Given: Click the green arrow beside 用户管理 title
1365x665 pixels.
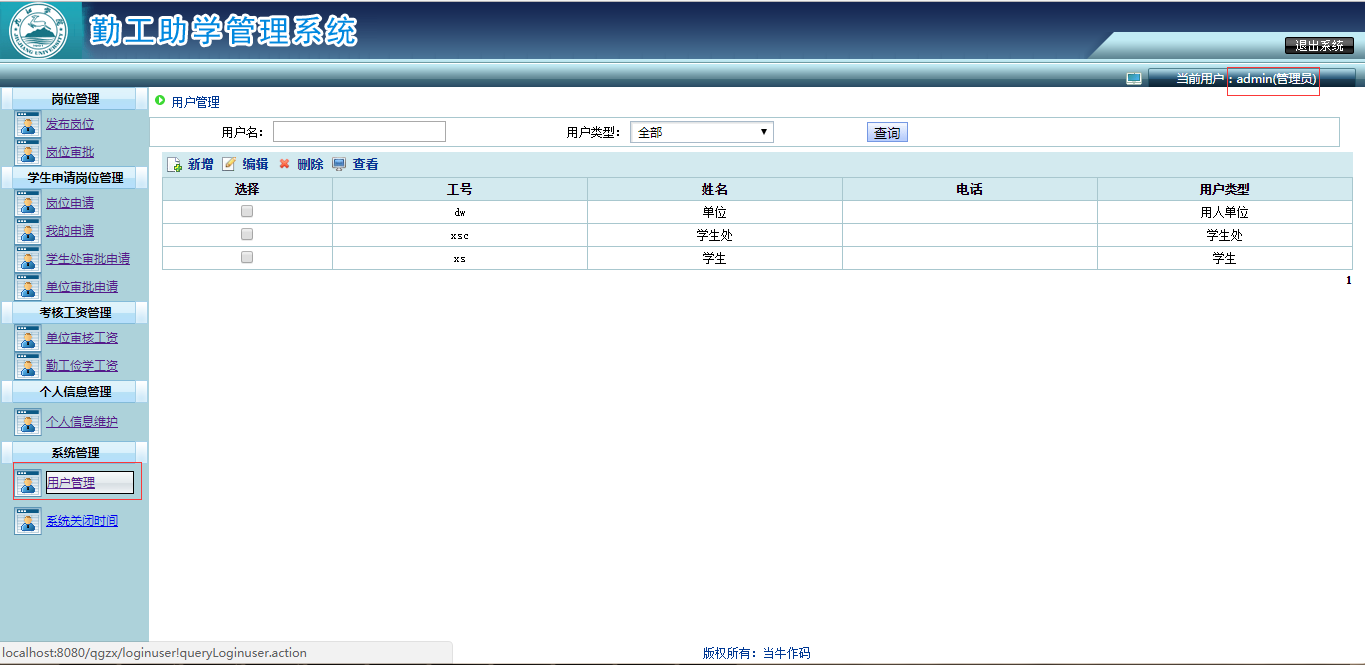Looking at the screenshot, I should (x=160, y=100).
